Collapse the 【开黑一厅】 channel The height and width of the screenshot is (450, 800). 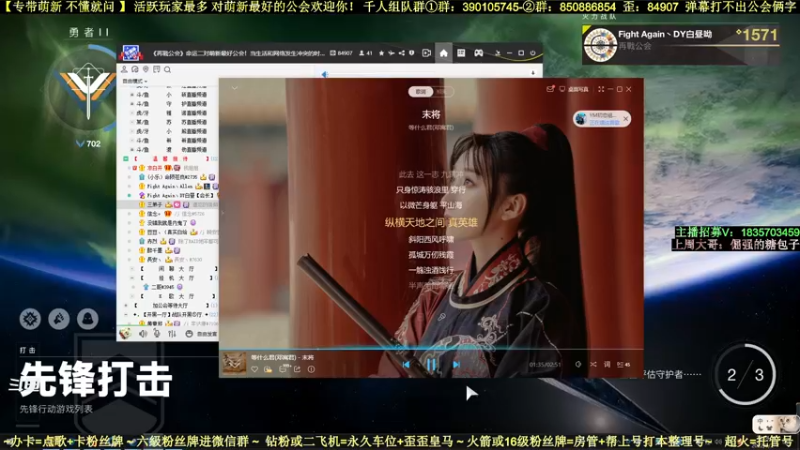point(126,314)
